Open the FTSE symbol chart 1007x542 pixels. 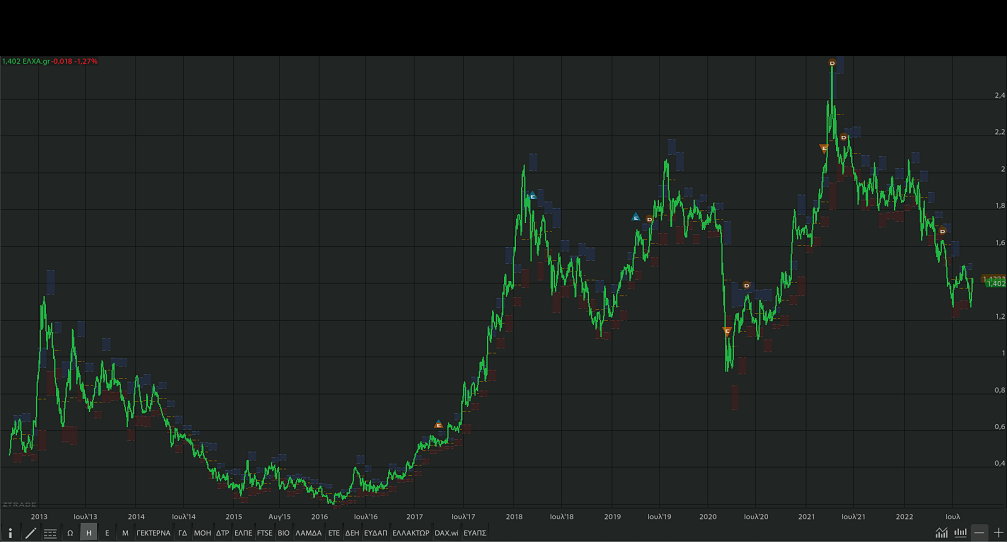click(x=265, y=533)
